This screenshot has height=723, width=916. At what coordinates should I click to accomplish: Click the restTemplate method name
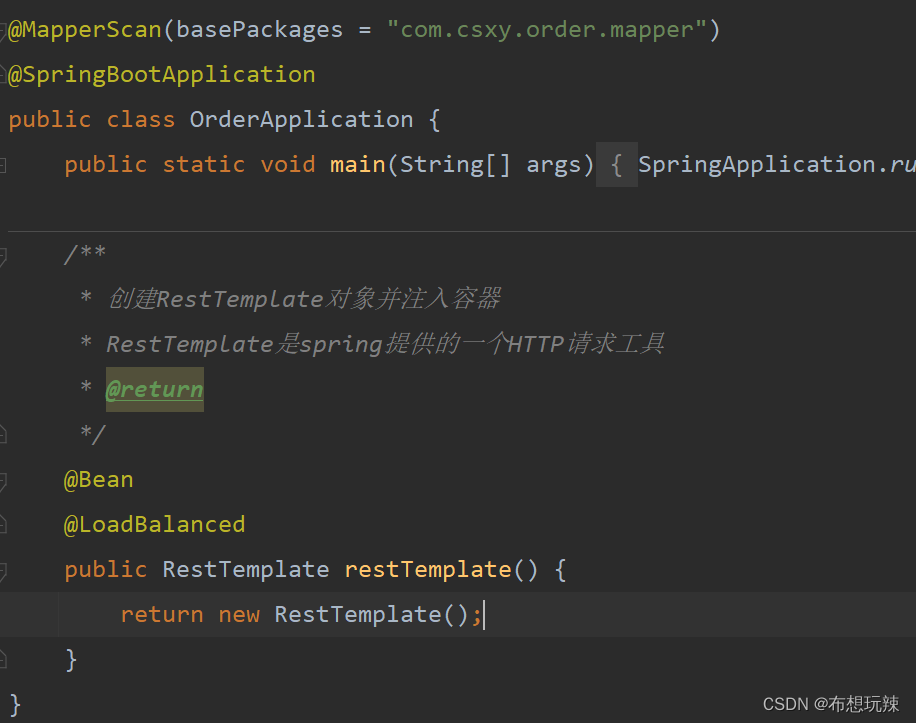point(428,570)
